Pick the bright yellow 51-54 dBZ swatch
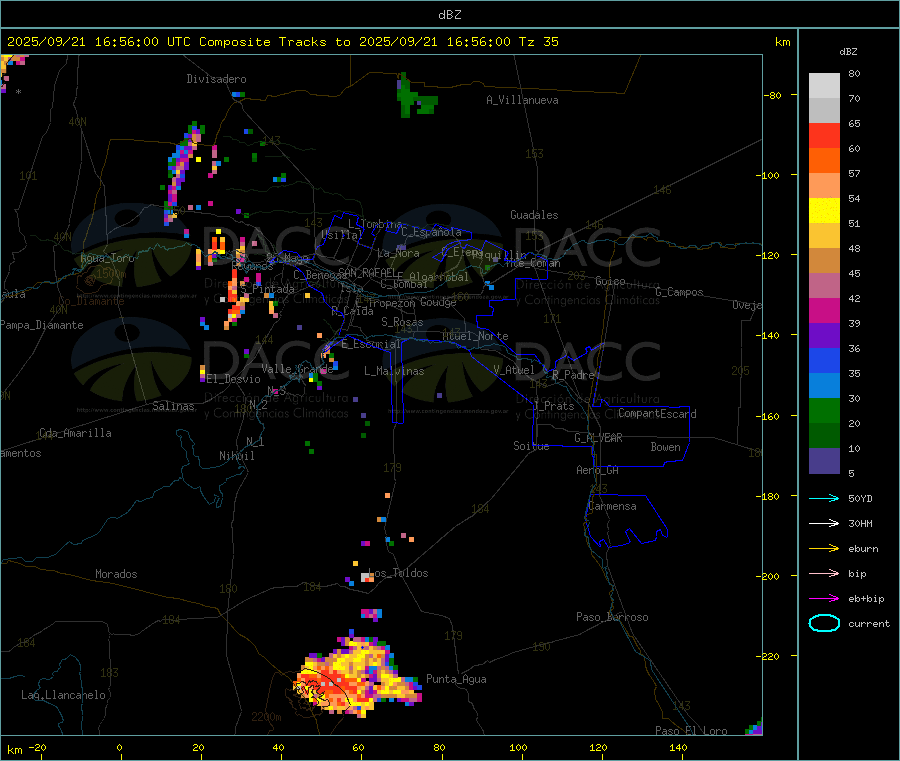Viewport: 900px width, 761px height. point(824,211)
